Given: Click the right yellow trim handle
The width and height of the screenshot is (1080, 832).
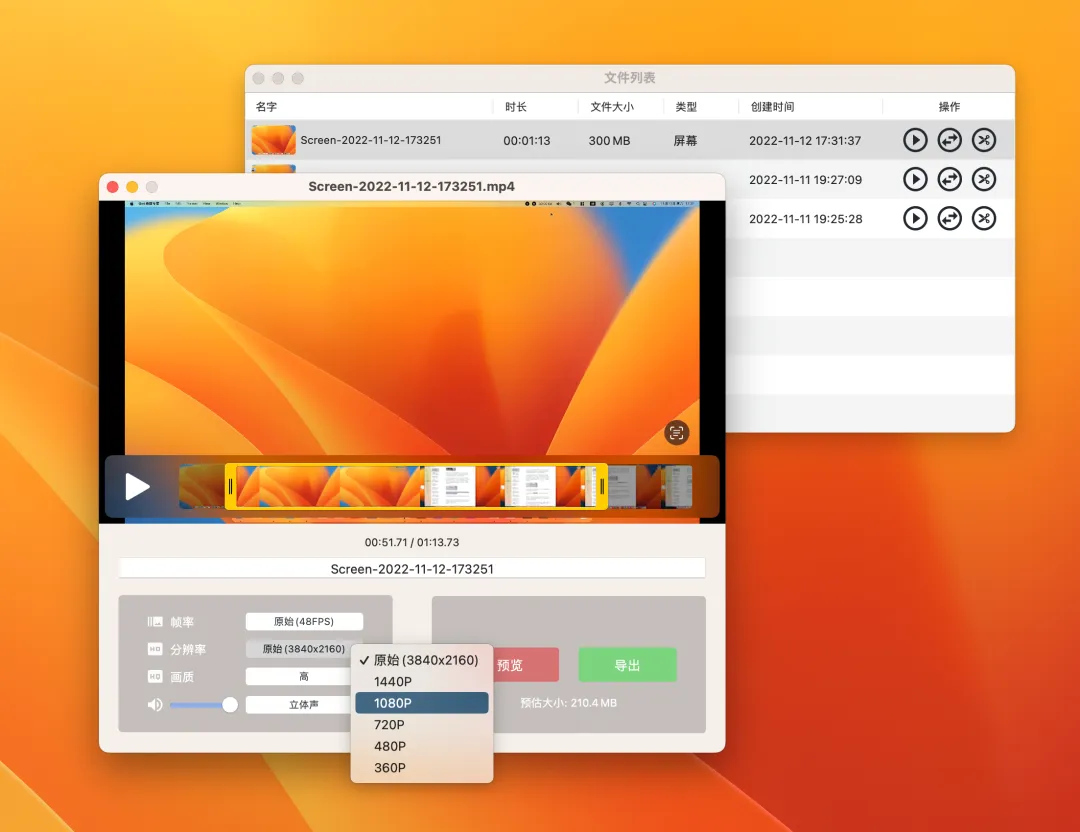Looking at the screenshot, I should pos(602,487).
